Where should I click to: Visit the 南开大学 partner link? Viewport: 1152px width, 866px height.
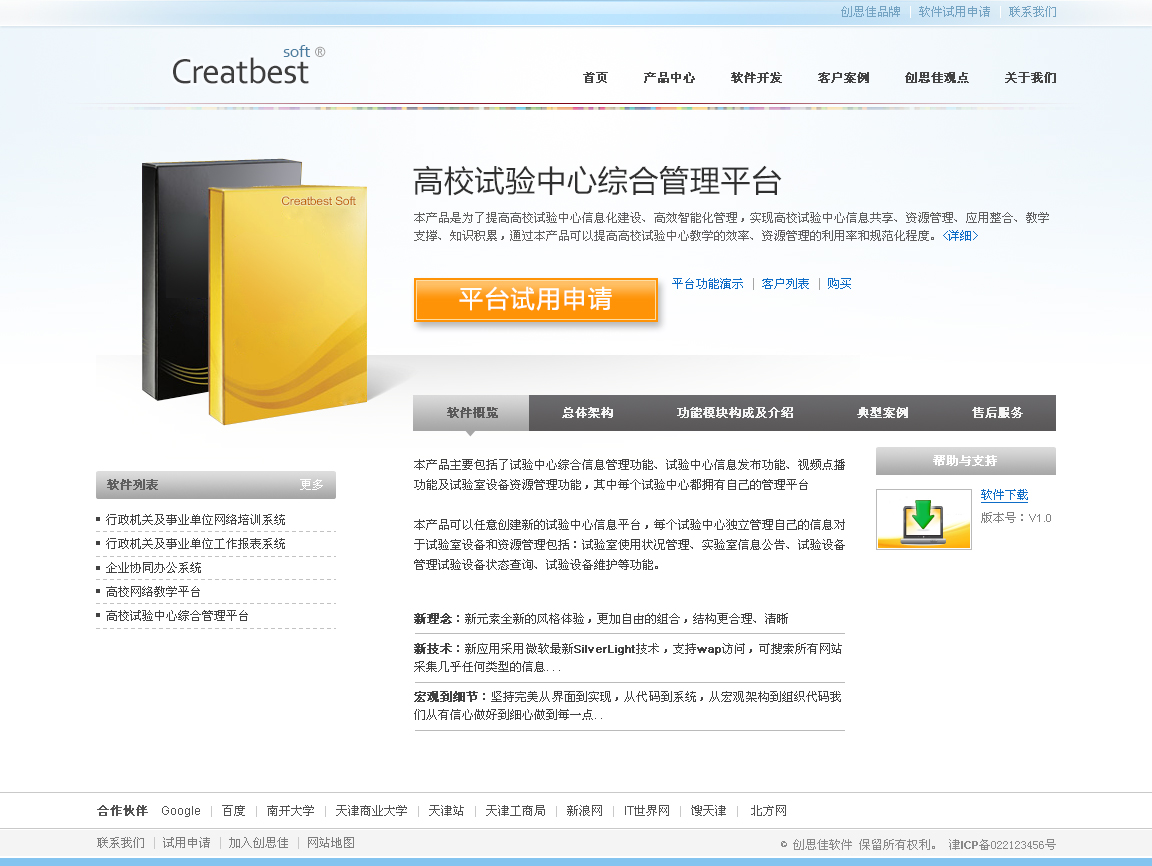(290, 811)
